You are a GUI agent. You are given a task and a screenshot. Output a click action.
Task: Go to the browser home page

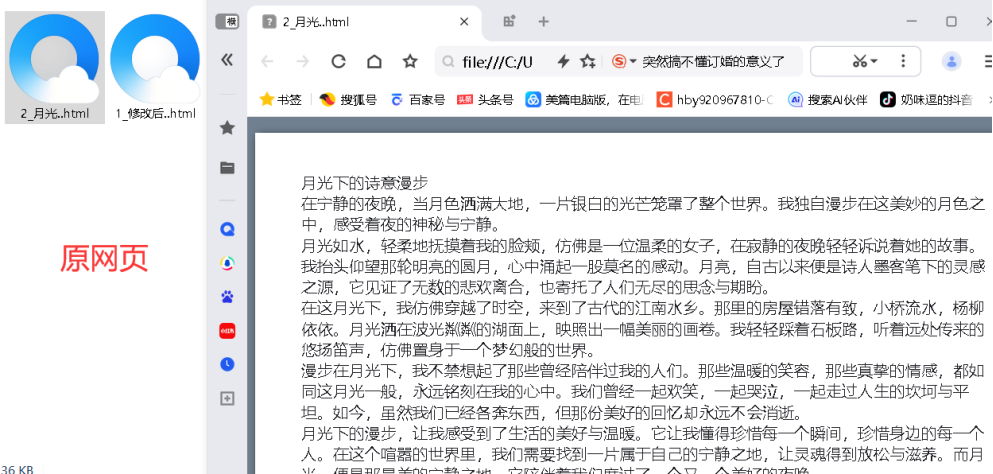coord(374,62)
